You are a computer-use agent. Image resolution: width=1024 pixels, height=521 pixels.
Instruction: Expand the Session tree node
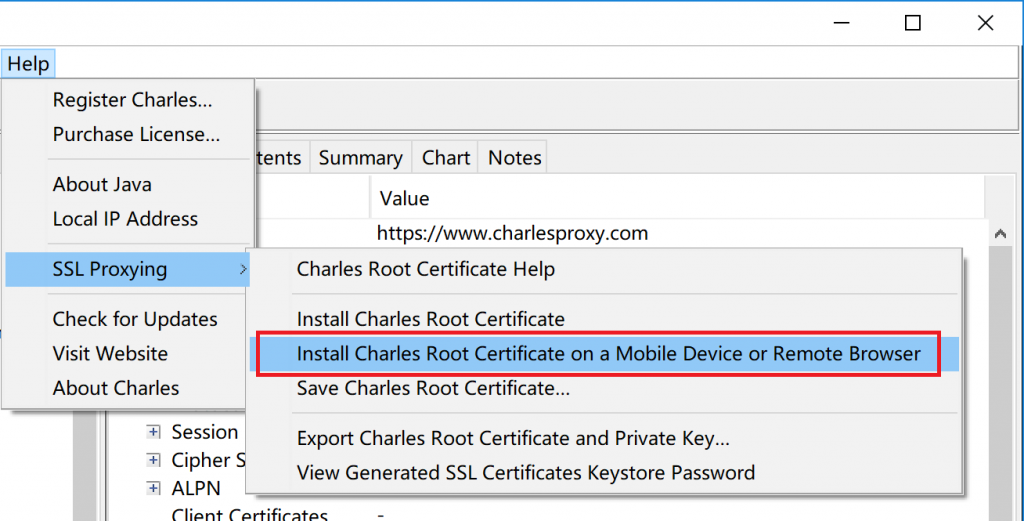point(153,432)
